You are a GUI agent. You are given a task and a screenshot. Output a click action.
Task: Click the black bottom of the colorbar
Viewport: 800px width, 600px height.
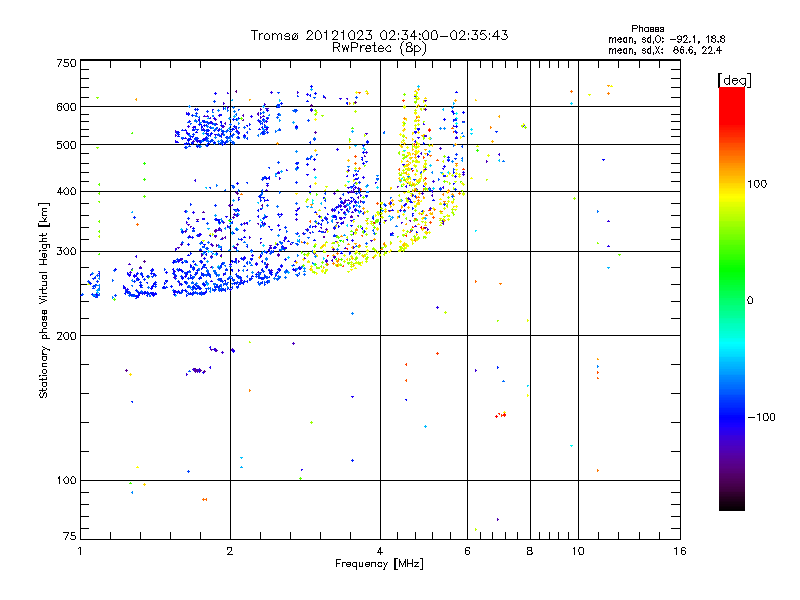point(732,503)
